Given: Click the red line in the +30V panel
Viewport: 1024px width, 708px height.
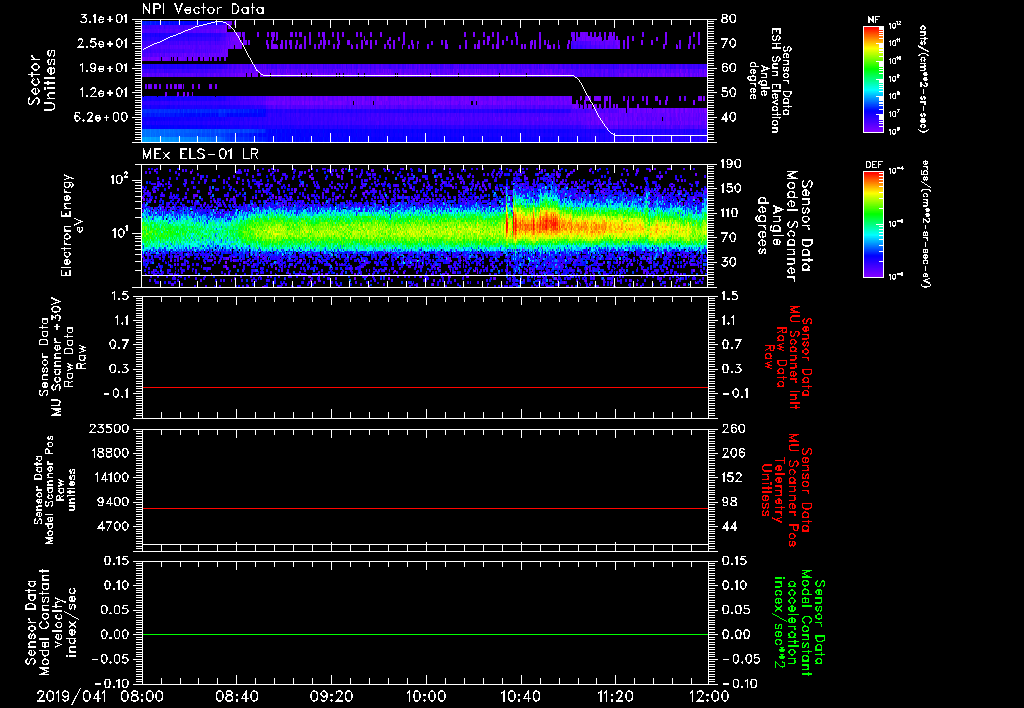Looking at the screenshot, I should 425,387.
